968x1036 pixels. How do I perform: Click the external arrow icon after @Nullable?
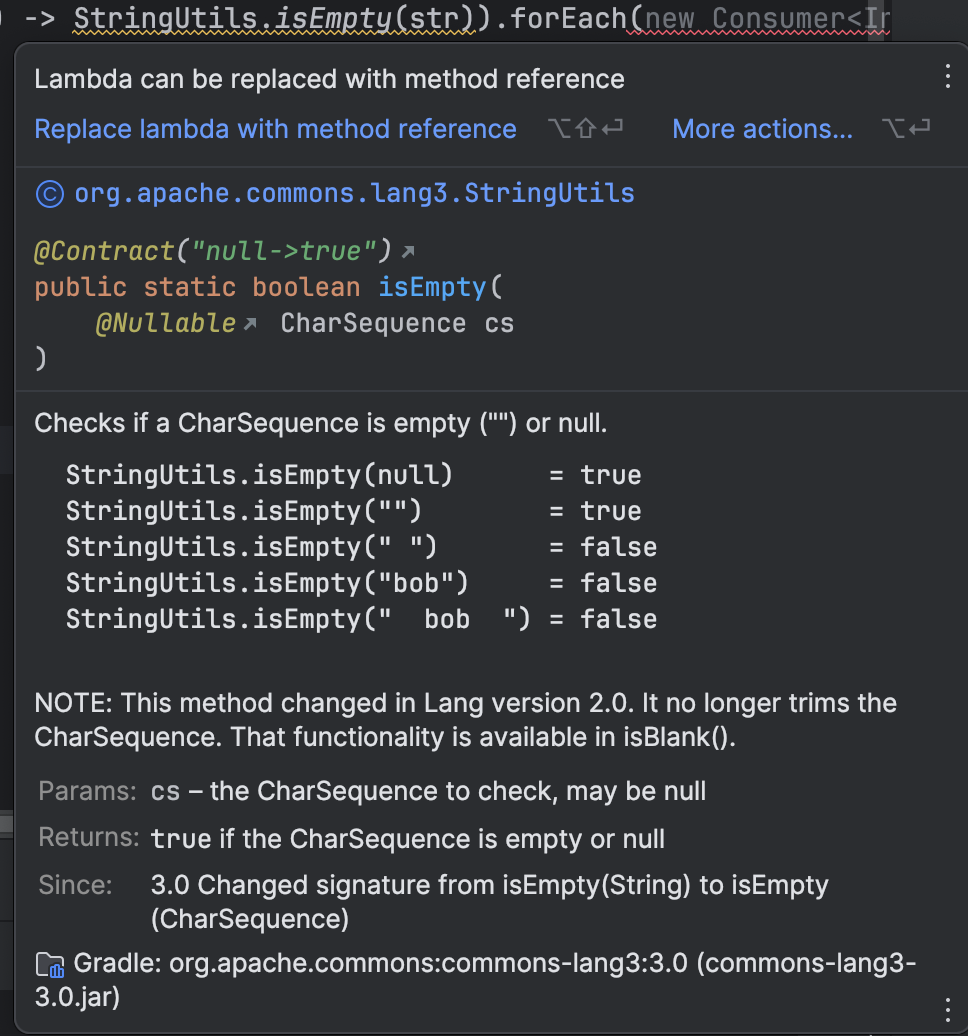click(249, 324)
